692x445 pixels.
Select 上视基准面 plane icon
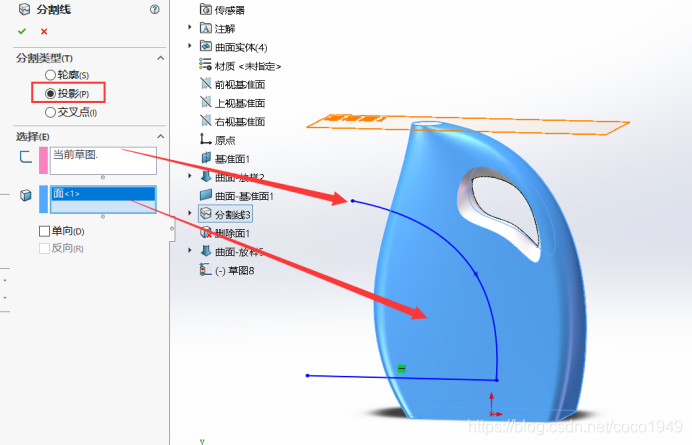(206, 102)
